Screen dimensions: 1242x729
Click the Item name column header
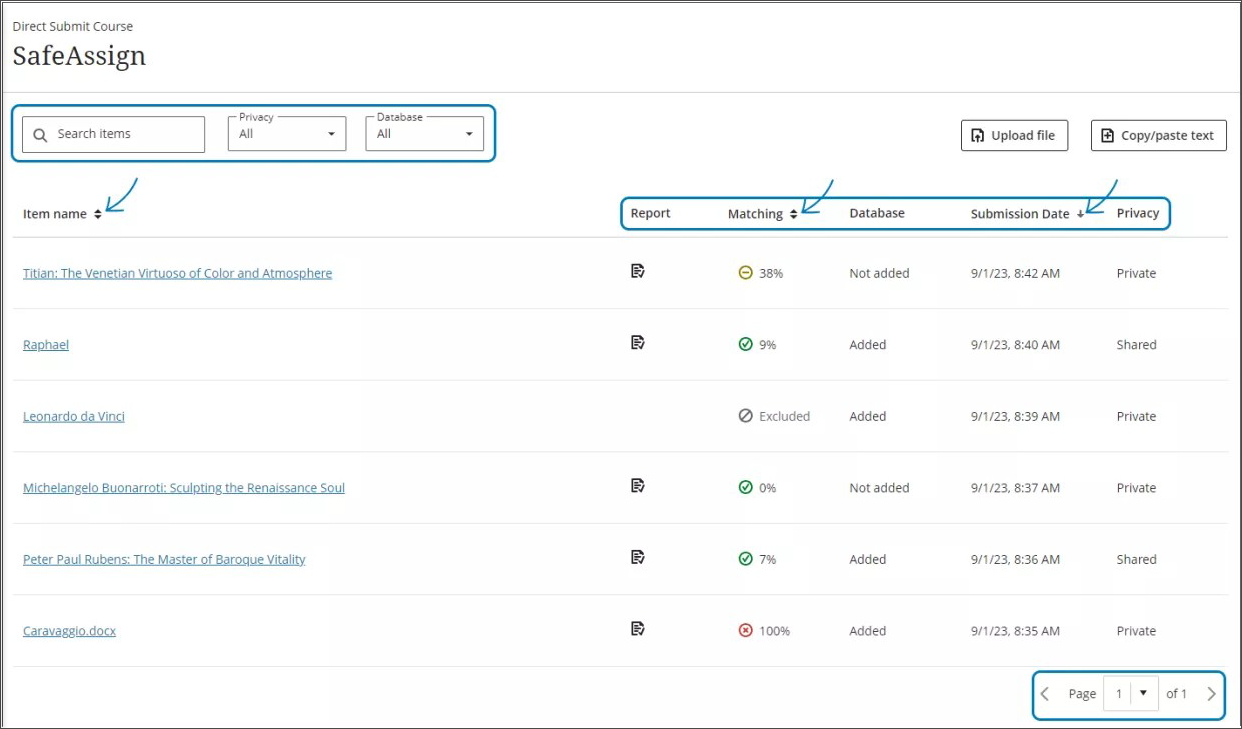[55, 214]
